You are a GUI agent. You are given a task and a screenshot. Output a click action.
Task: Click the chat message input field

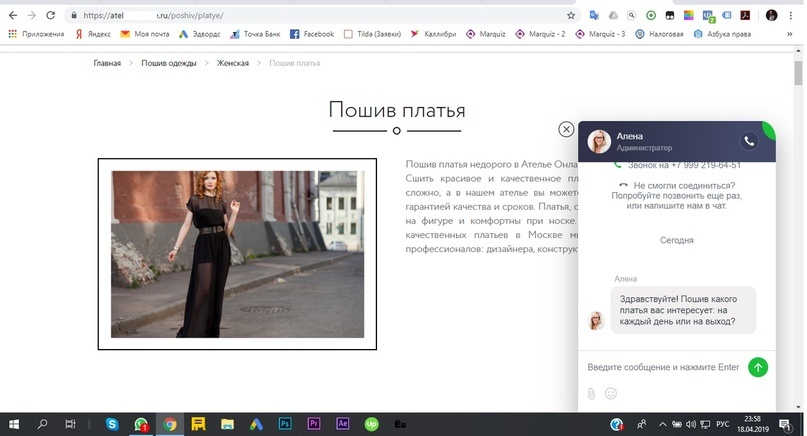coord(663,367)
